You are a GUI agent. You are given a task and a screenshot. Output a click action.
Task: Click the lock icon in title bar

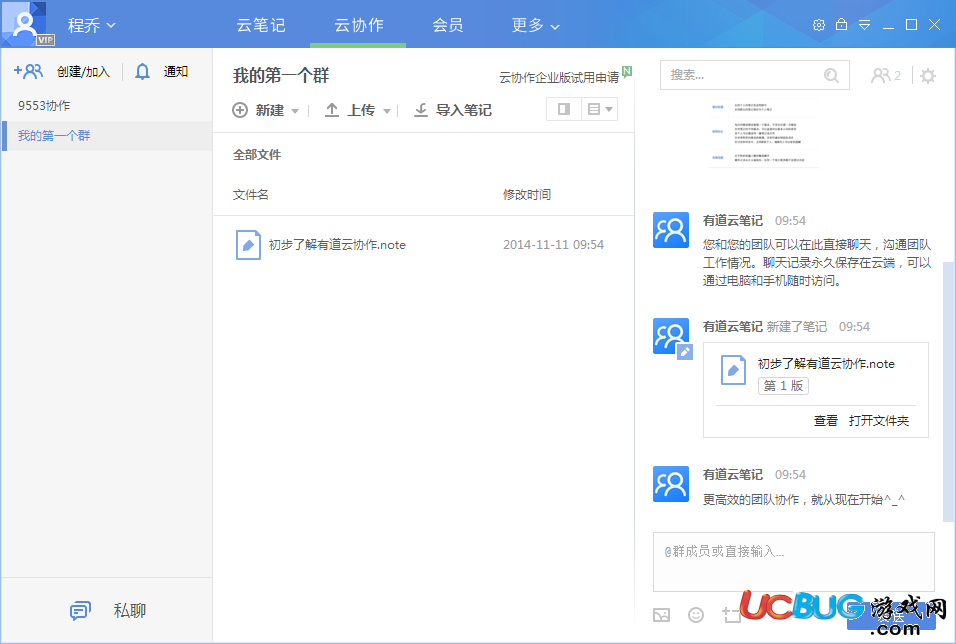pos(841,24)
